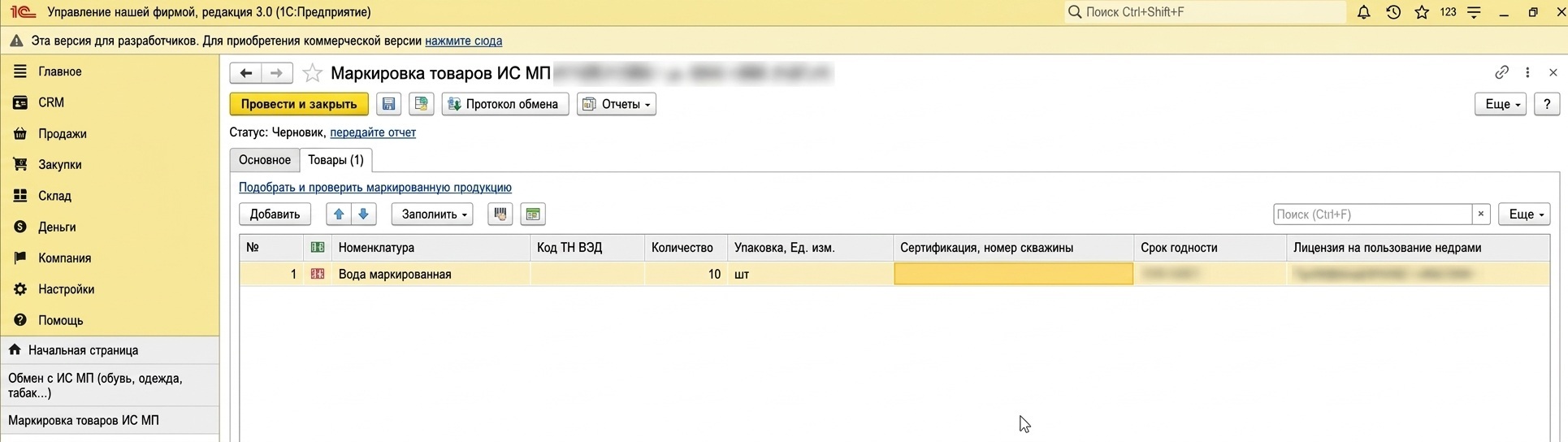Switch to the Основное tab
1568x442 pixels.
[x=265, y=160]
